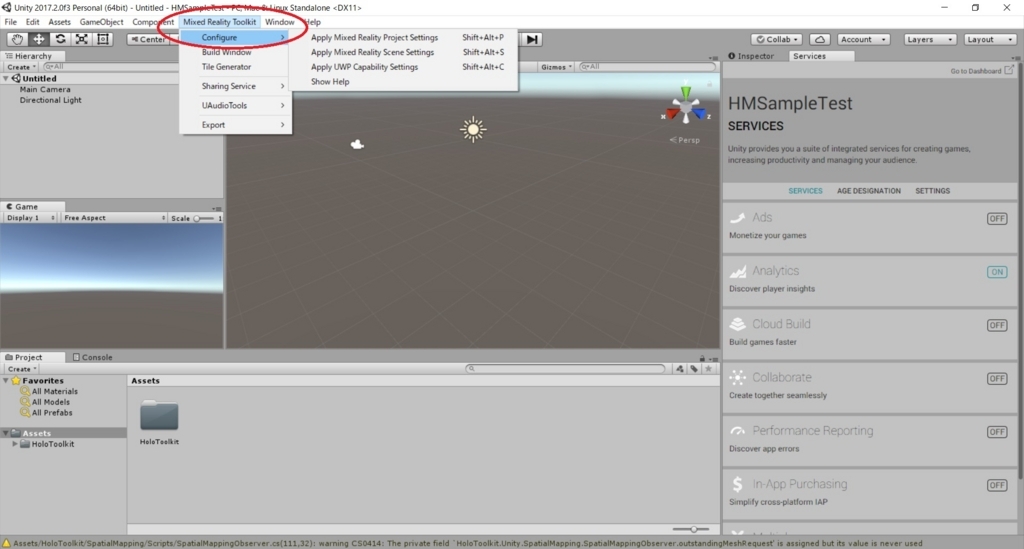Select the Scale tool in the toolbar
The image size is (1024, 549).
click(82, 39)
